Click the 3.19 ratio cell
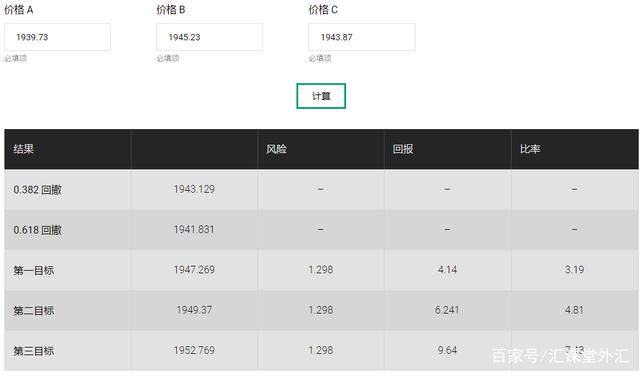Image resolution: width=640 pixels, height=374 pixels. (x=574, y=269)
